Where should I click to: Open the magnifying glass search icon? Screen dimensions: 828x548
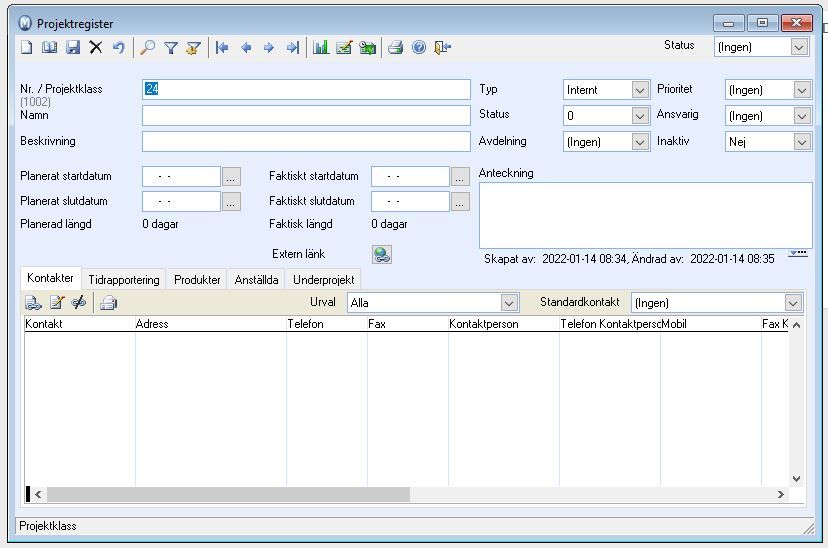[147, 48]
